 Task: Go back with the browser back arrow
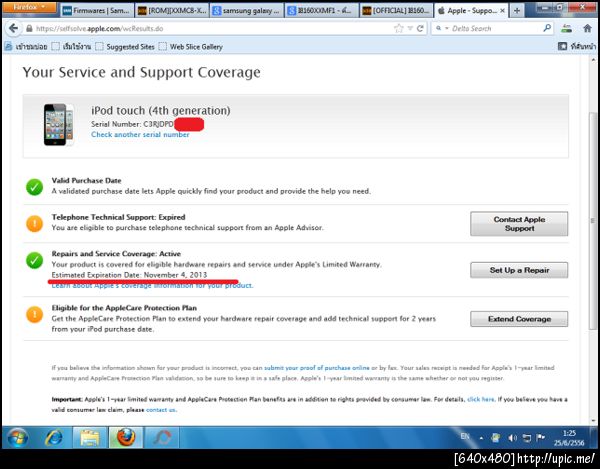[x=13, y=28]
